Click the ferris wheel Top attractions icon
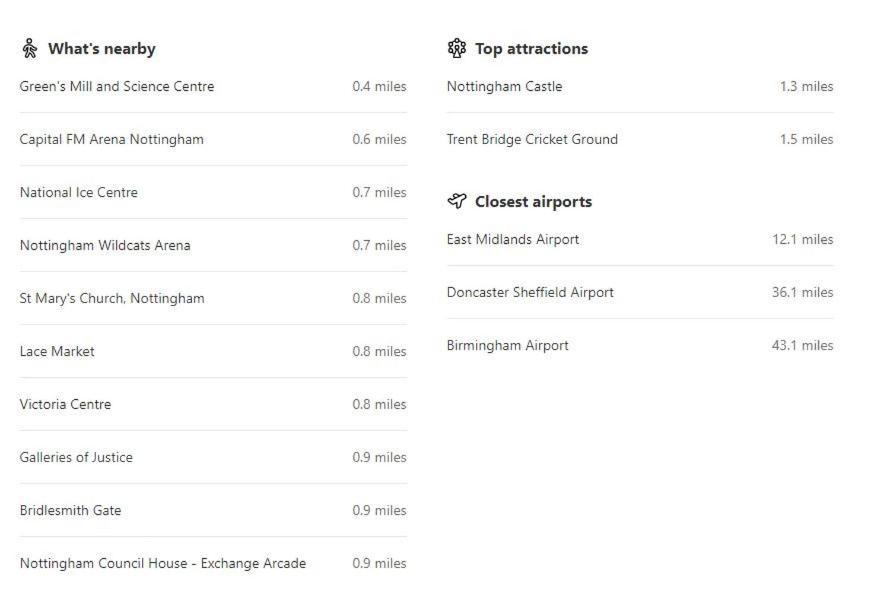 [x=457, y=48]
